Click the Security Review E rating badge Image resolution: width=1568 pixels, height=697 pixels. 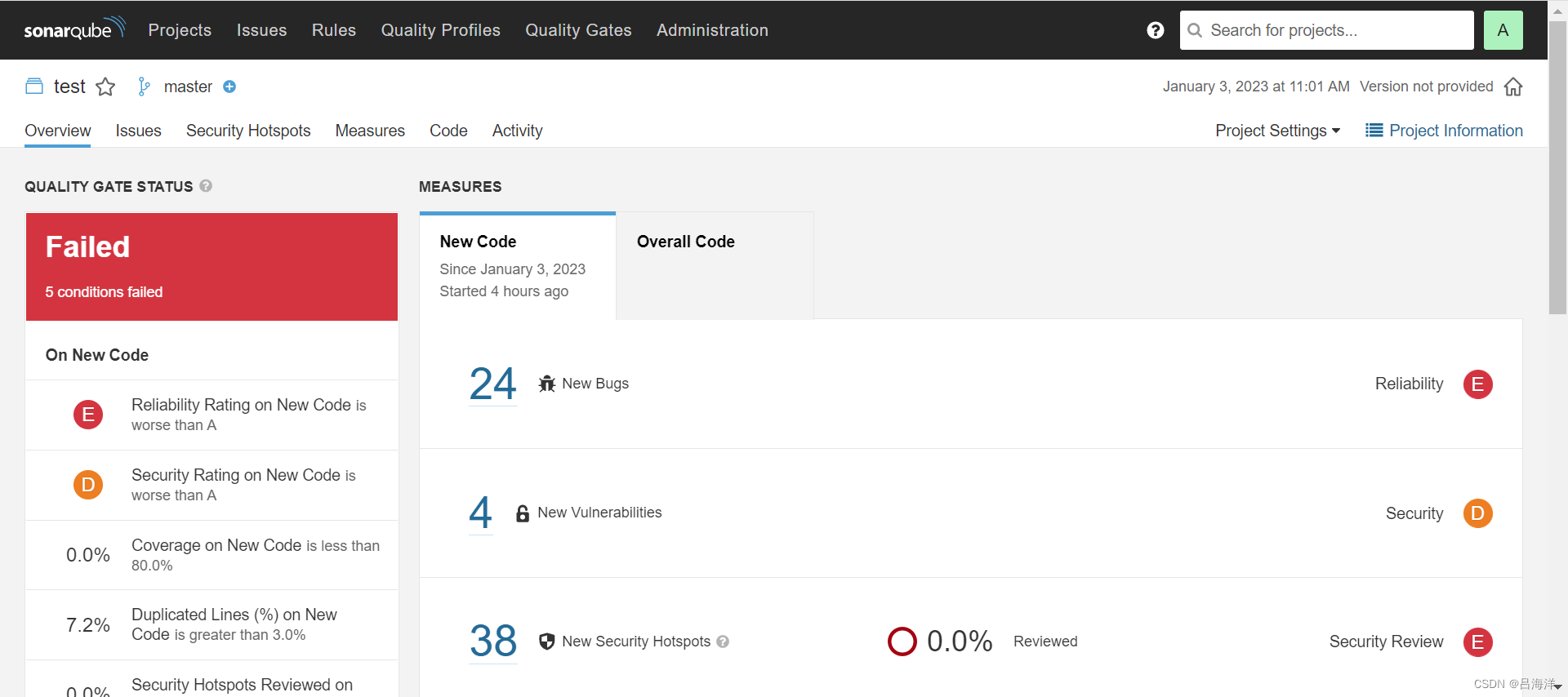click(x=1477, y=642)
